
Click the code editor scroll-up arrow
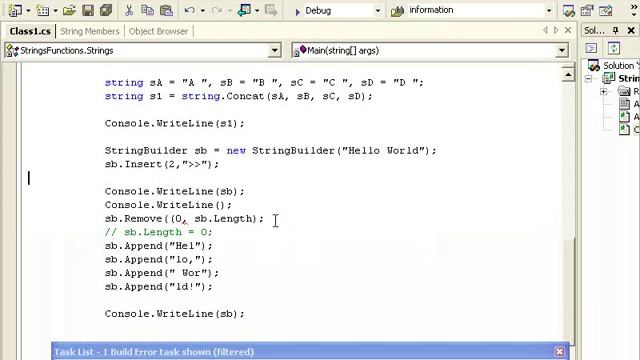(568, 75)
